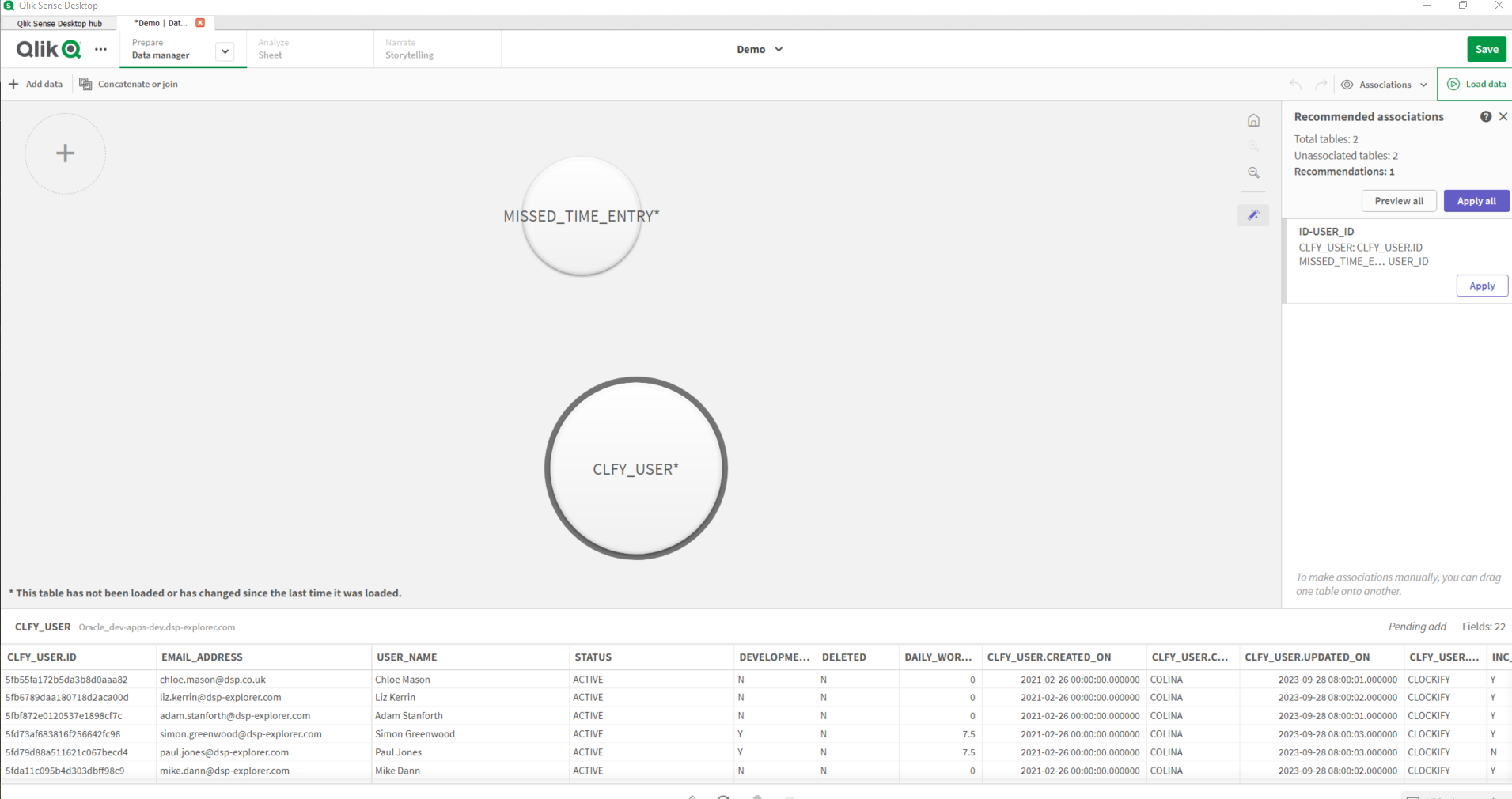Click the zoom in magnifier icon

1253,146
